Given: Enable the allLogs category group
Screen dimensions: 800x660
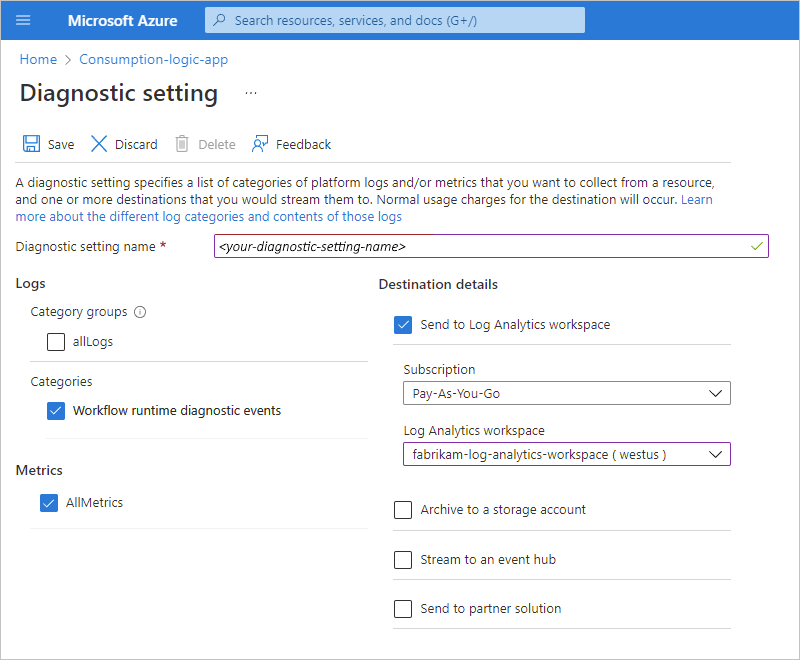Looking at the screenshot, I should pos(55,342).
